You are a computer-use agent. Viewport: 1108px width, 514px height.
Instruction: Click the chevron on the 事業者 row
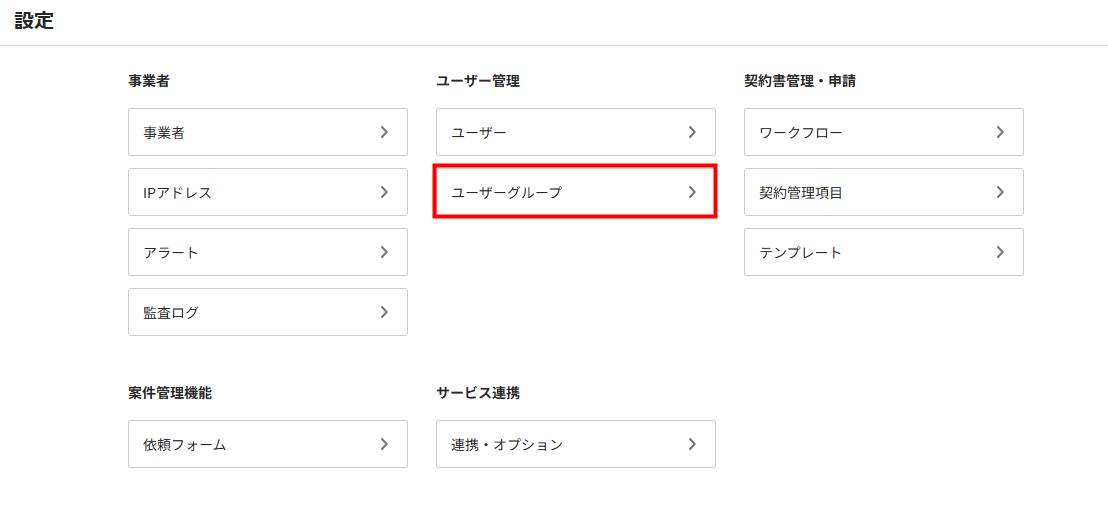click(384, 132)
